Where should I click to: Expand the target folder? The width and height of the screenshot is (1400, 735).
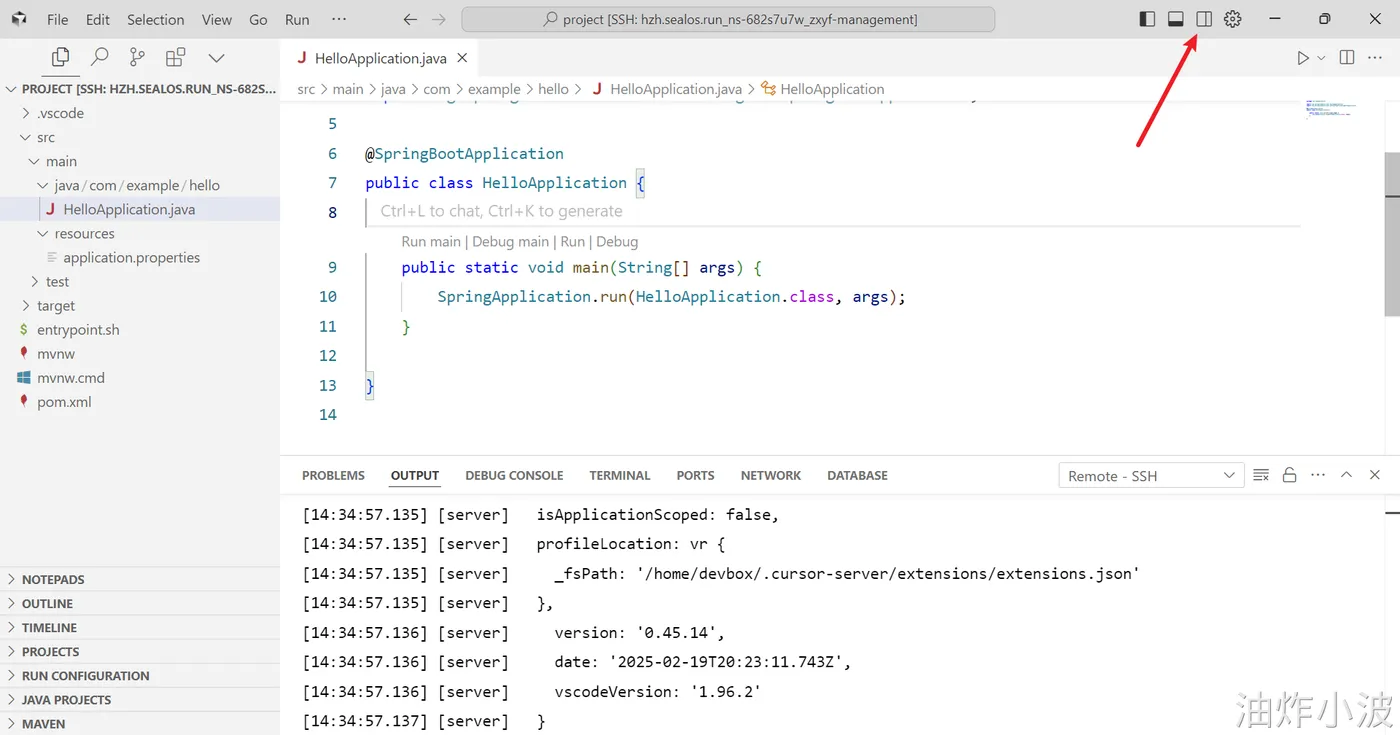pos(140,305)
